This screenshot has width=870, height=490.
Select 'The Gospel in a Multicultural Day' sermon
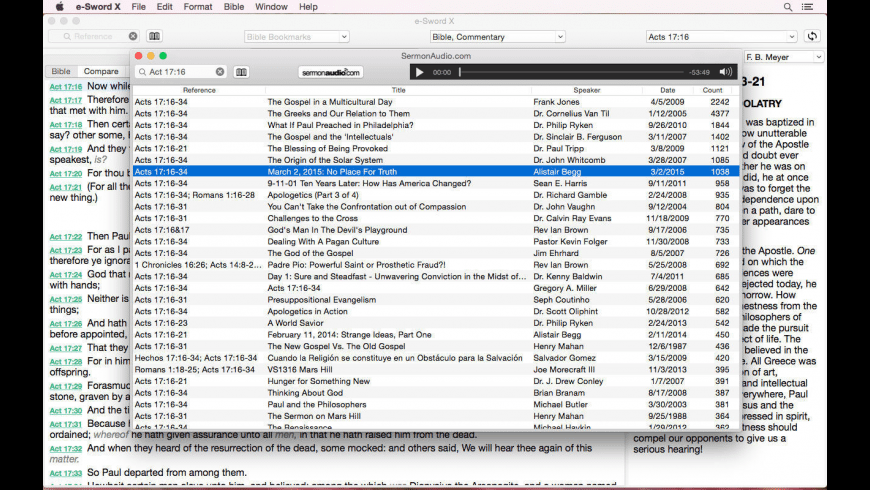(436, 102)
